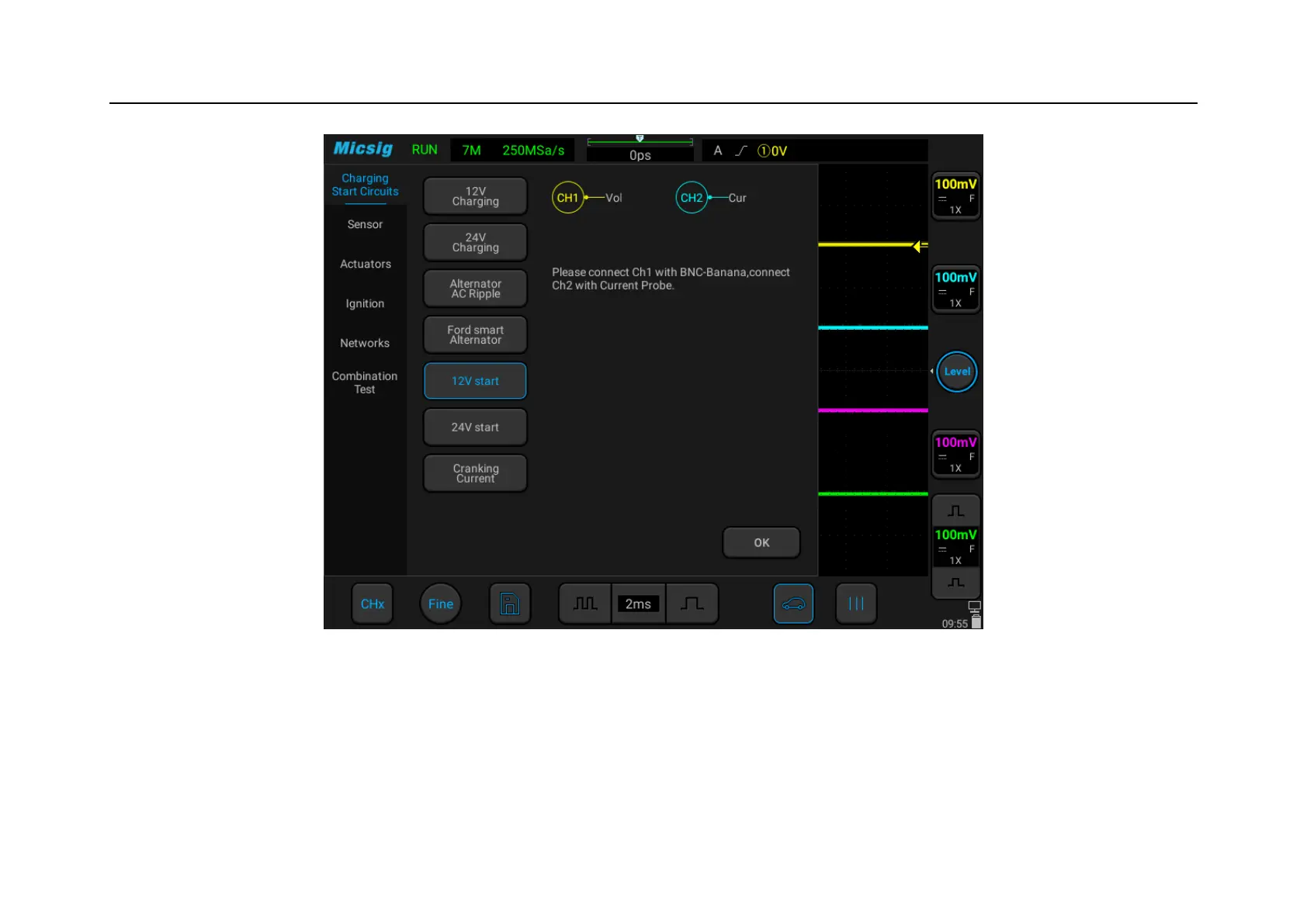Click the 09:55 clock display

pos(955,624)
